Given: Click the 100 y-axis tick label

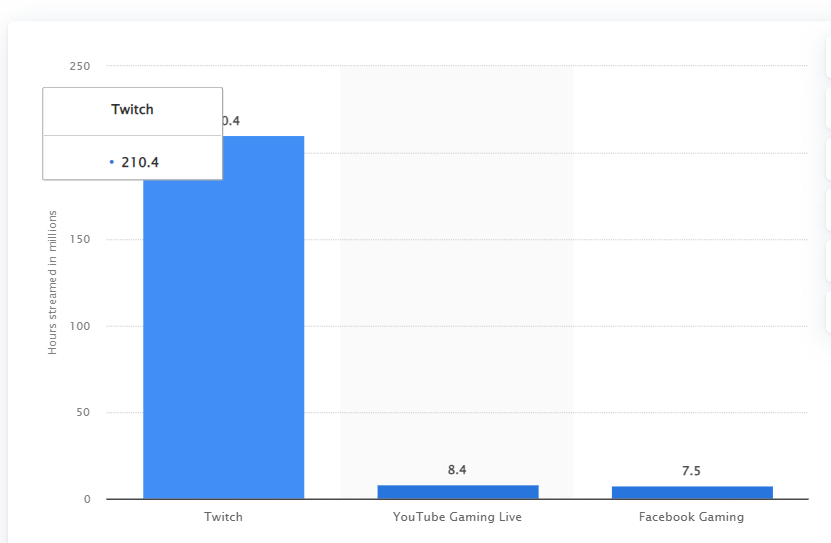Looking at the screenshot, I should (80, 326).
